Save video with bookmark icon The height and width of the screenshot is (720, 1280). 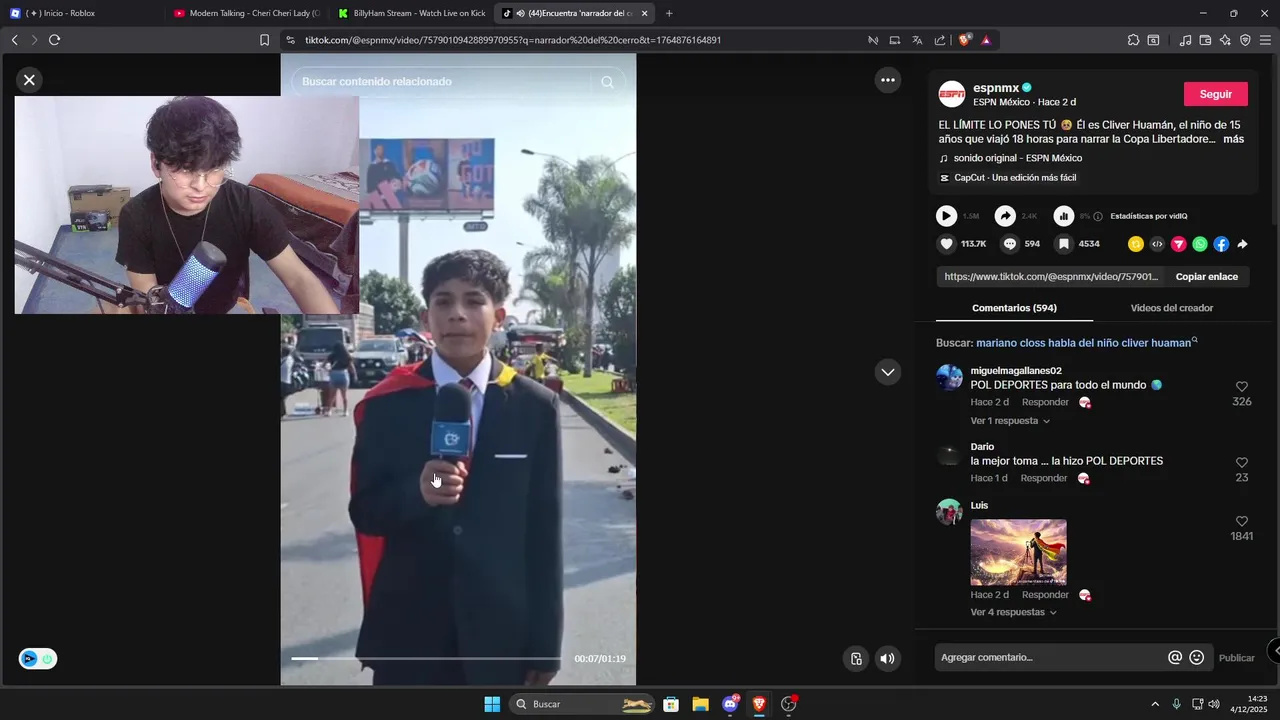pyautogui.click(x=1064, y=244)
